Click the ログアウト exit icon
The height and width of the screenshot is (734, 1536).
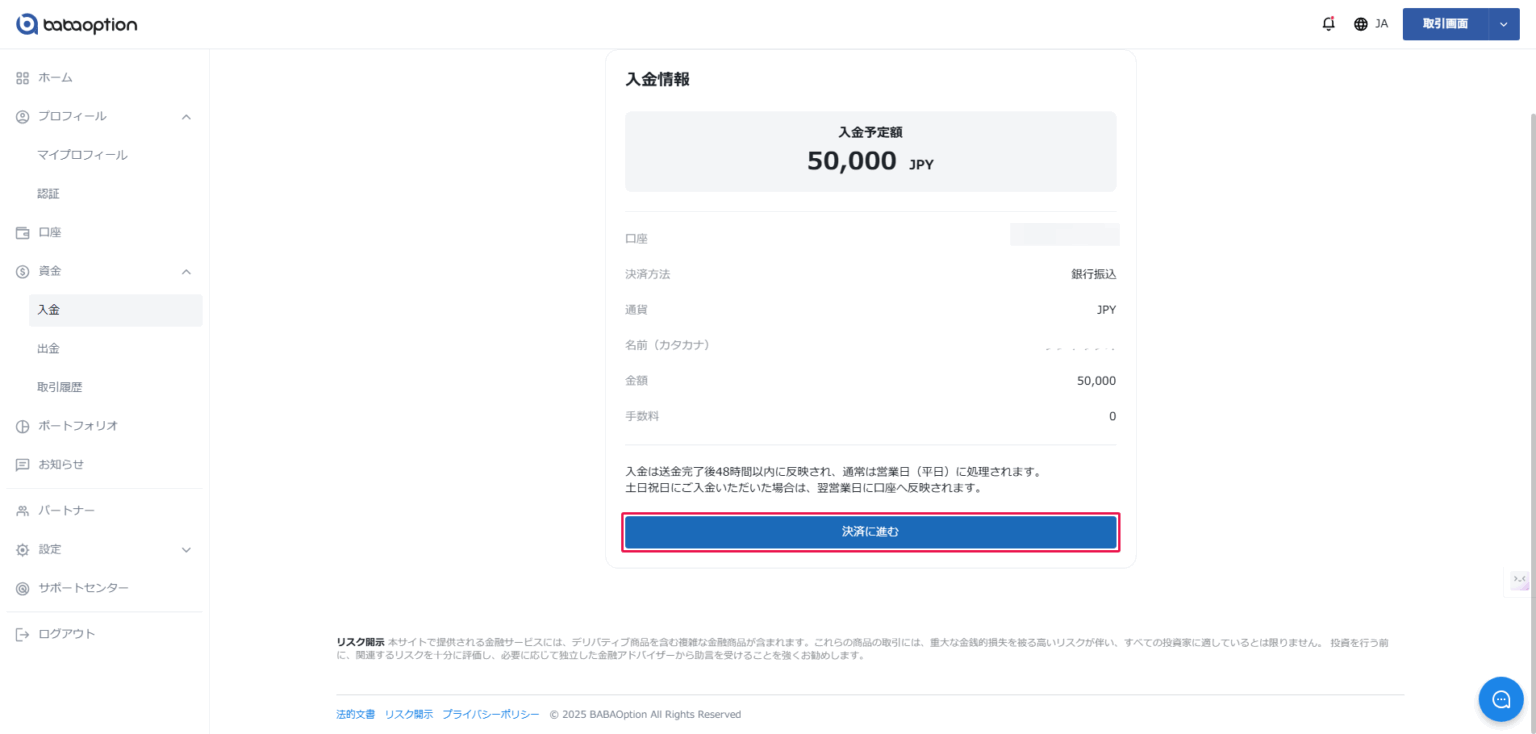pos(23,634)
